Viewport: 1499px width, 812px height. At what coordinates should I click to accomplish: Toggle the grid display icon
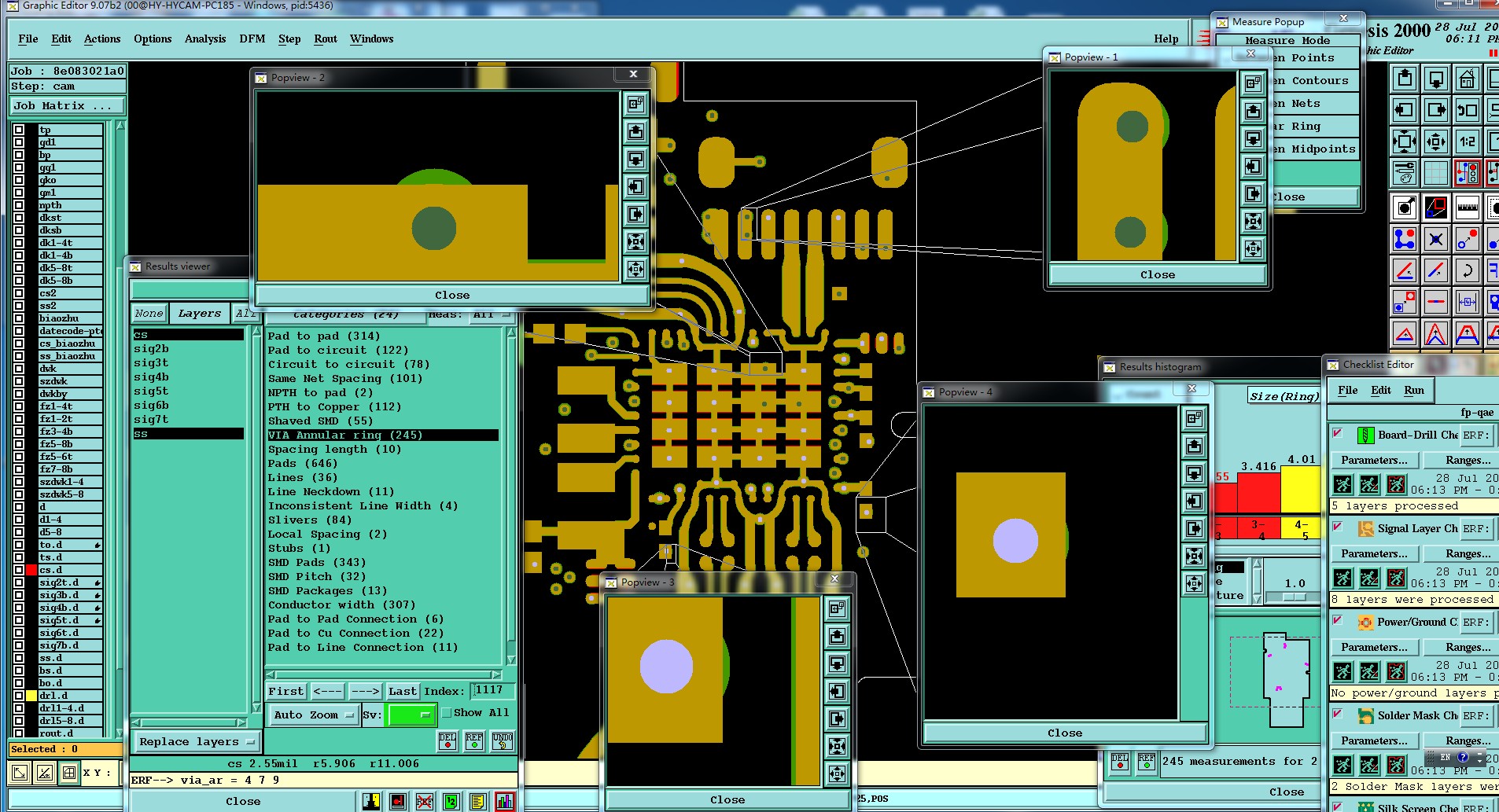point(1436,173)
